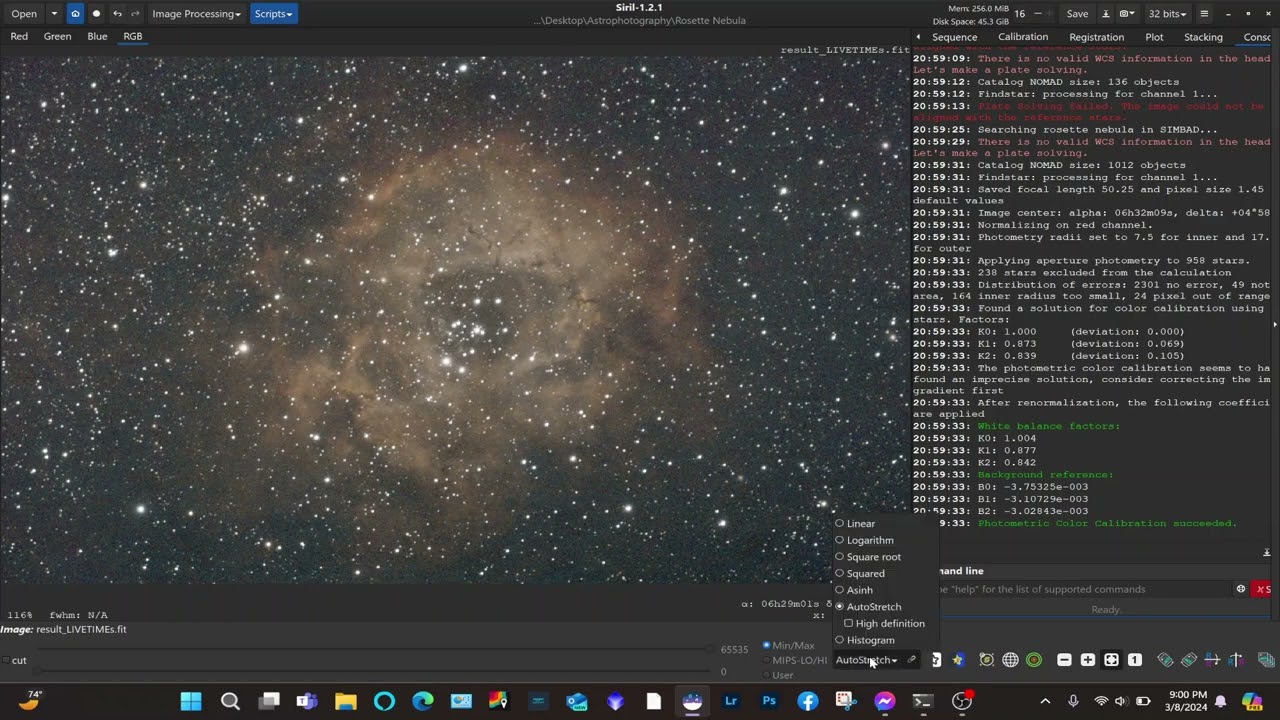Click the zoom 1:1 icon
This screenshot has height=720, width=1280.
click(x=1135, y=660)
